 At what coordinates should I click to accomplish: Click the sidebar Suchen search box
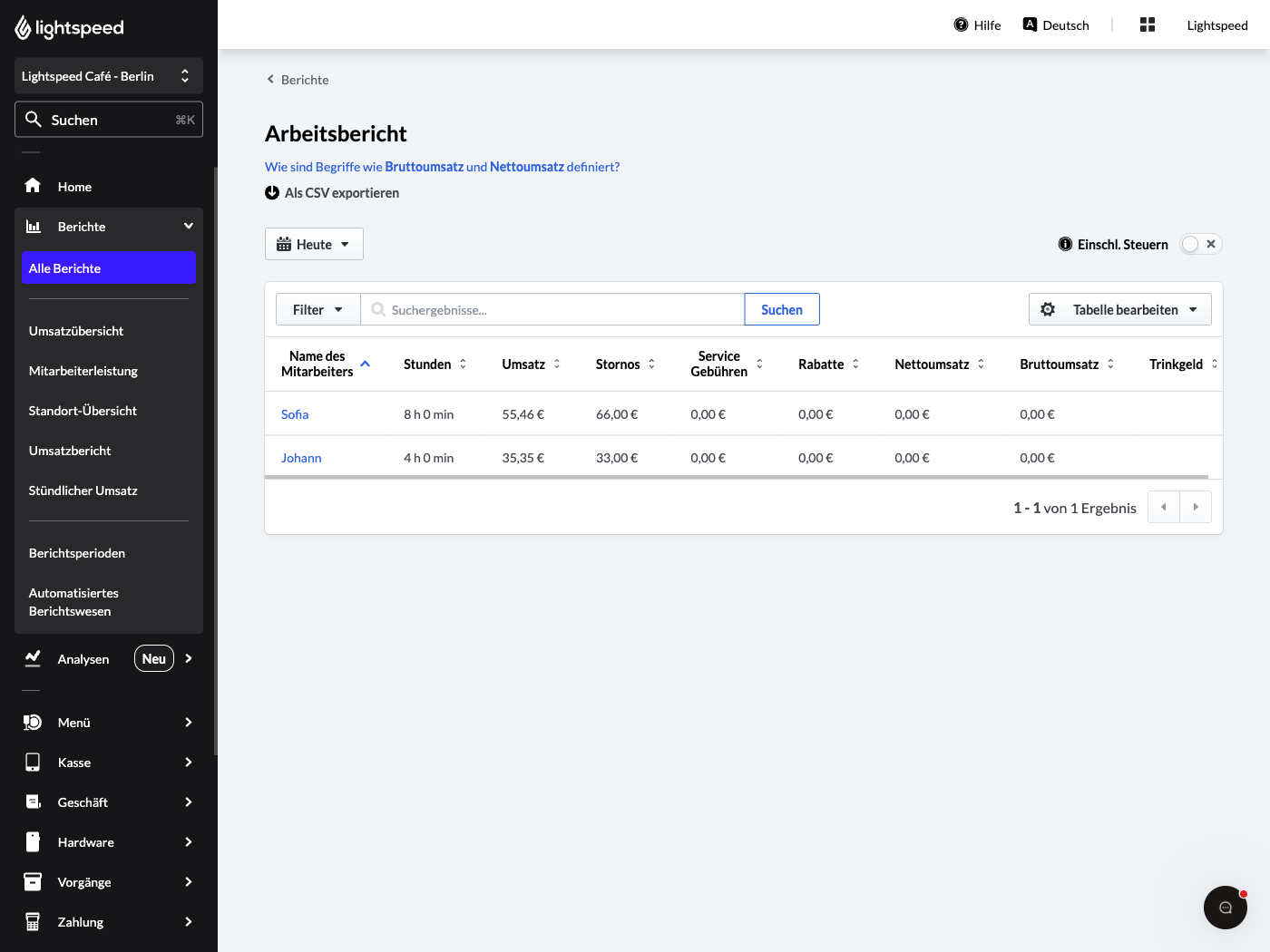tap(109, 120)
